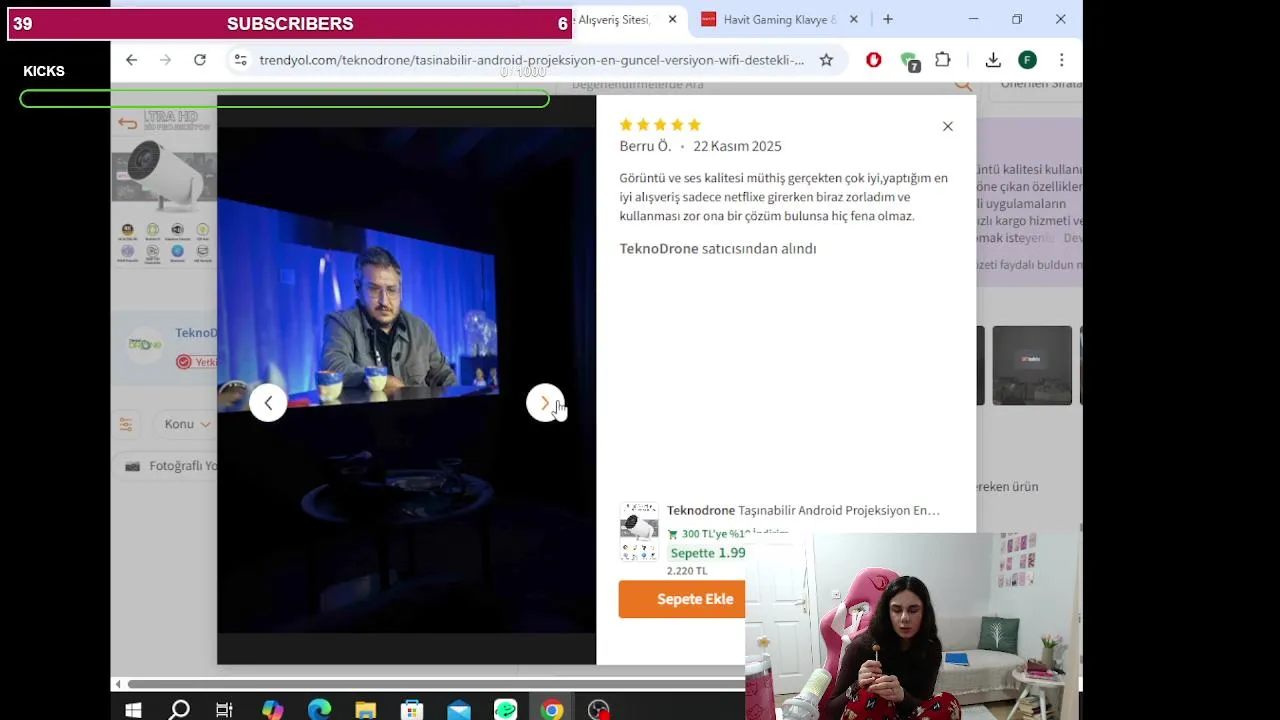Click the URL address bar

(x=530, y=60)
